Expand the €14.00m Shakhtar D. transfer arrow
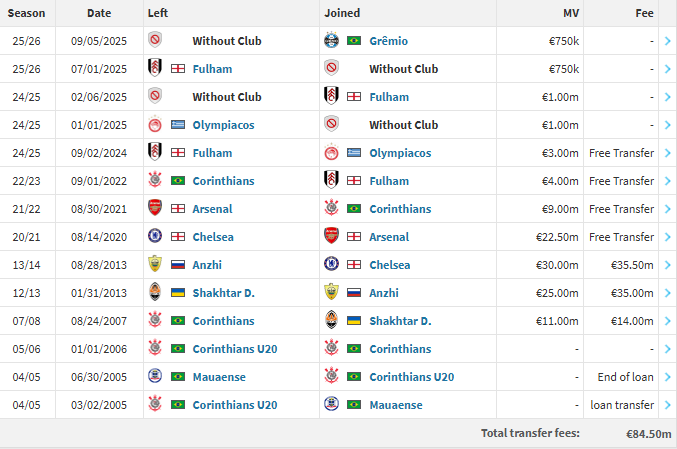 (x=667, y=321)
